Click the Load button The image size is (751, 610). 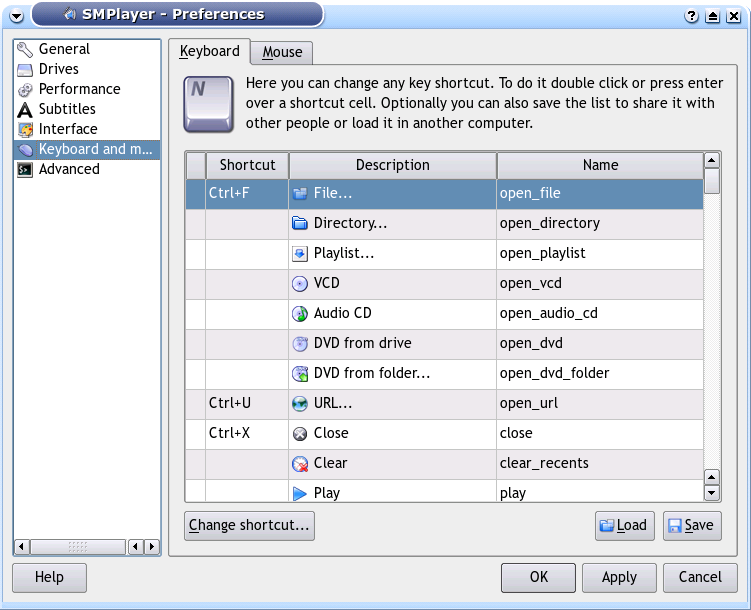point(625,526)
